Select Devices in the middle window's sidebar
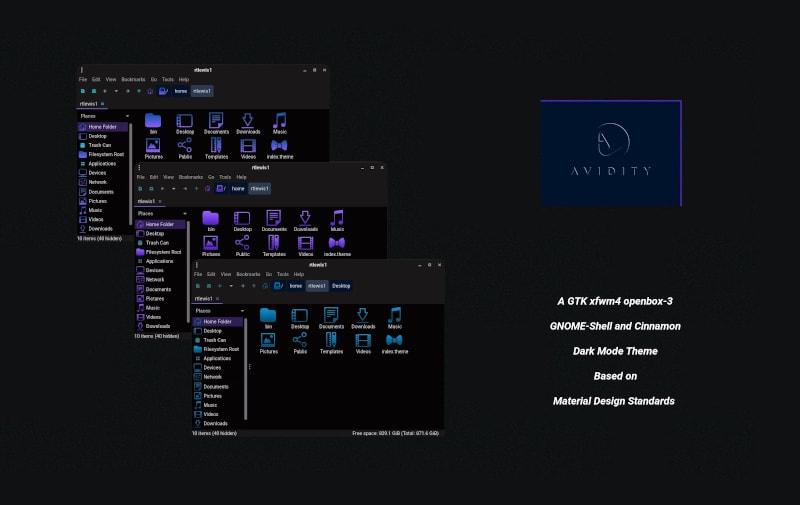This screenshot has width=800, height=505. coord(155,270)
